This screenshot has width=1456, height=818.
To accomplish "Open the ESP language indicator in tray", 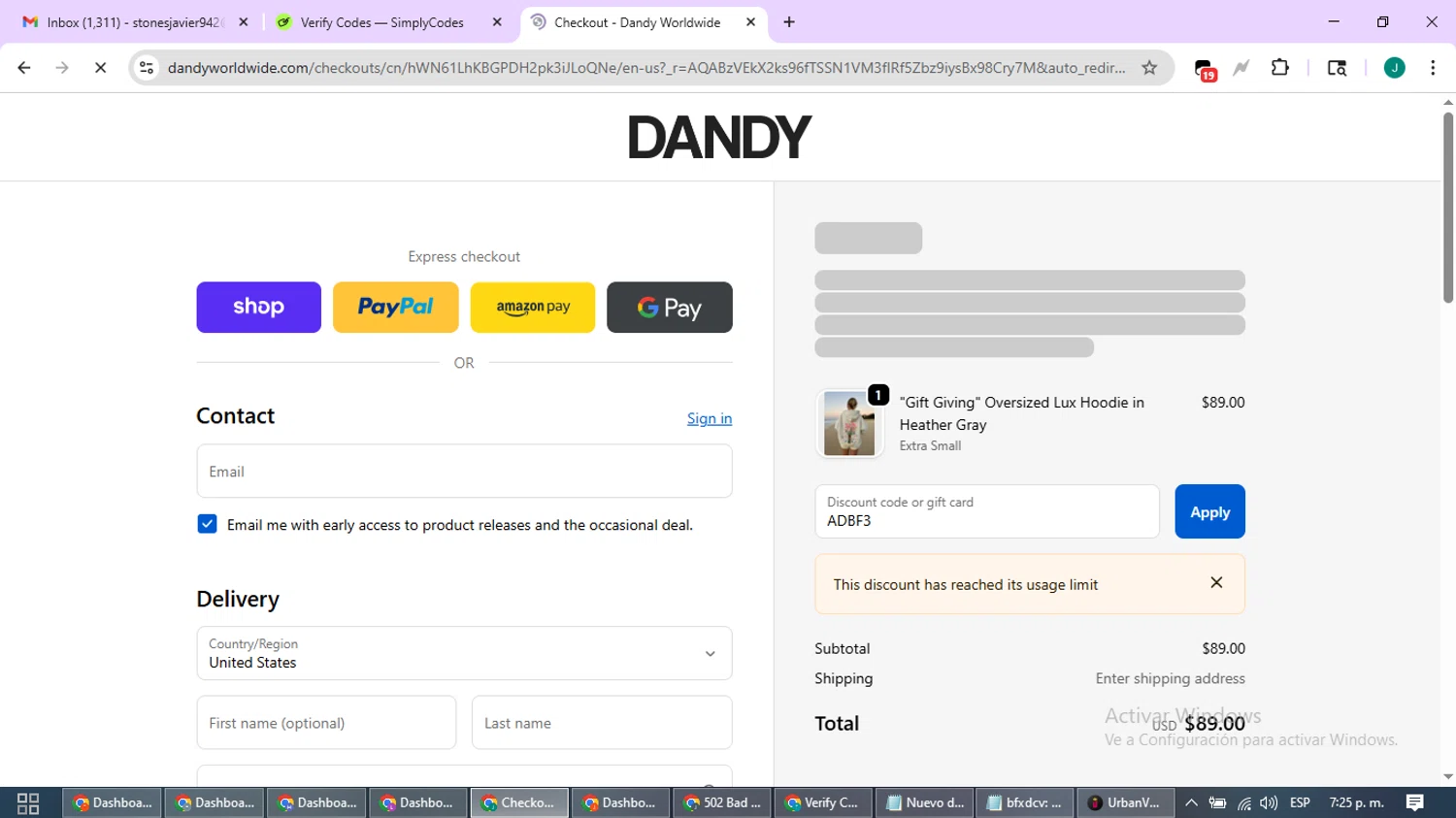I will click(1300, 802).
